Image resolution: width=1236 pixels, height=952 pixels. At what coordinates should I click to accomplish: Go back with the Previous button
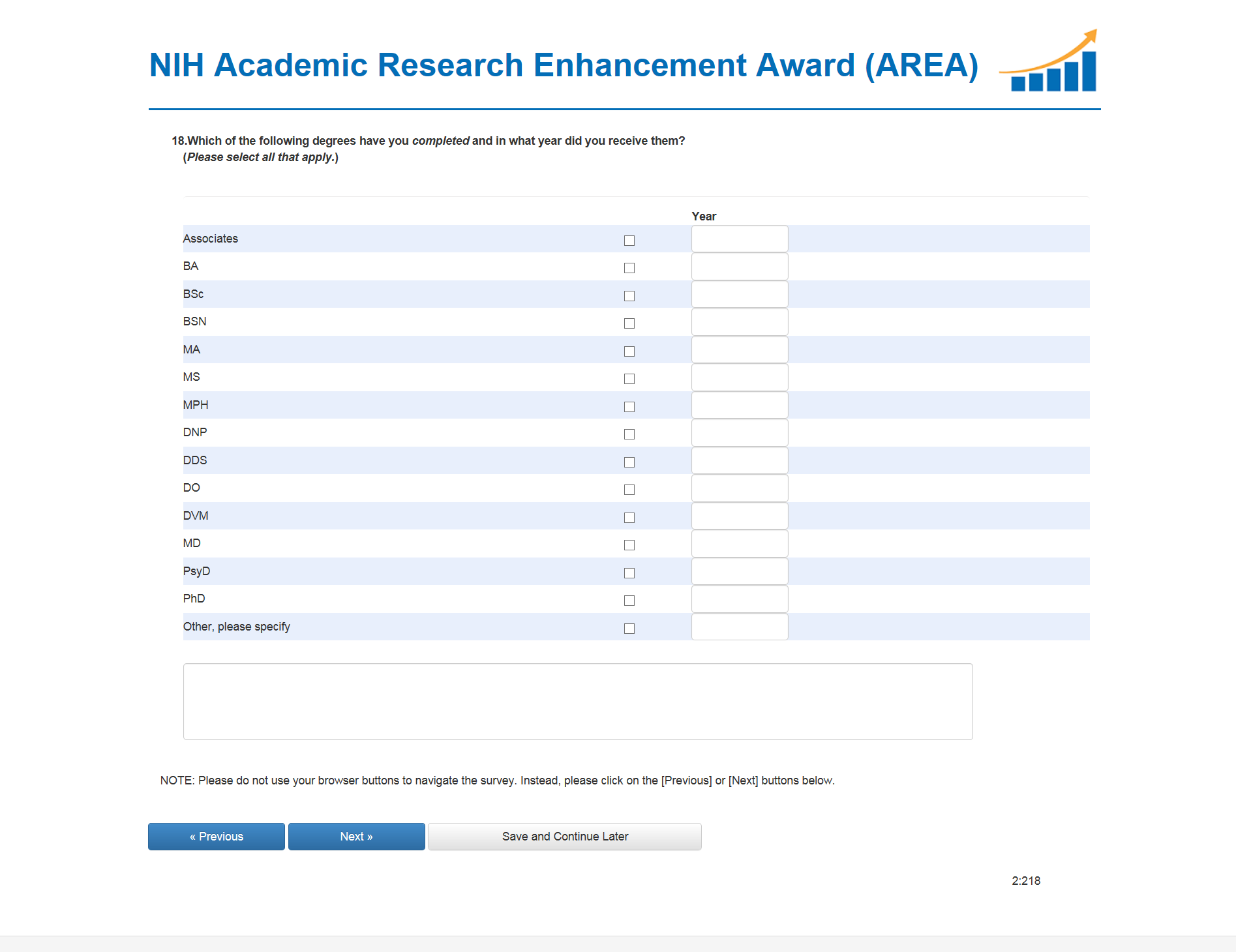217,837
